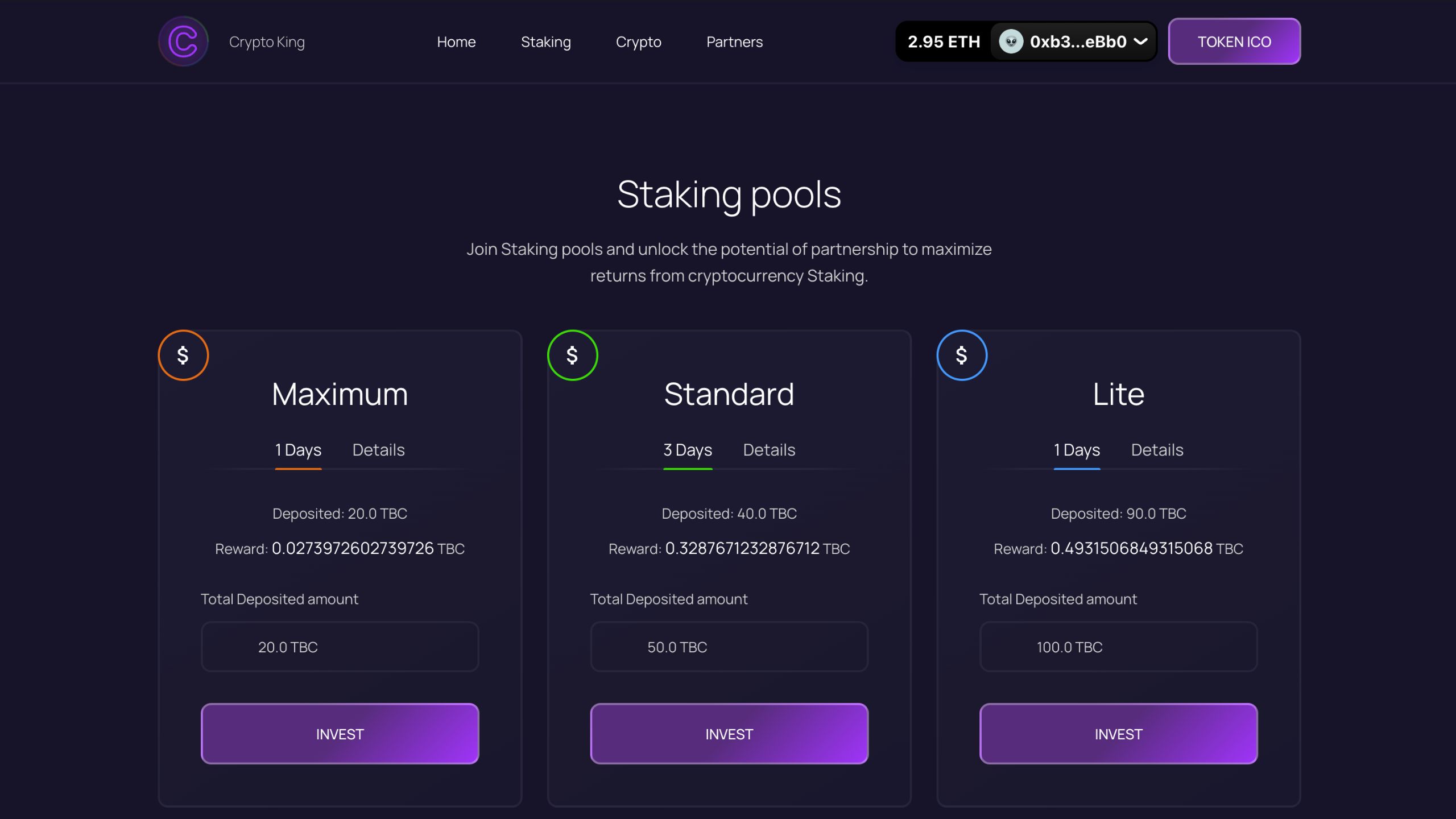Click the green dollar icon on the Standard pool
The height and width of the screenshot is (819, 1456).
click(x=572, y=354)
